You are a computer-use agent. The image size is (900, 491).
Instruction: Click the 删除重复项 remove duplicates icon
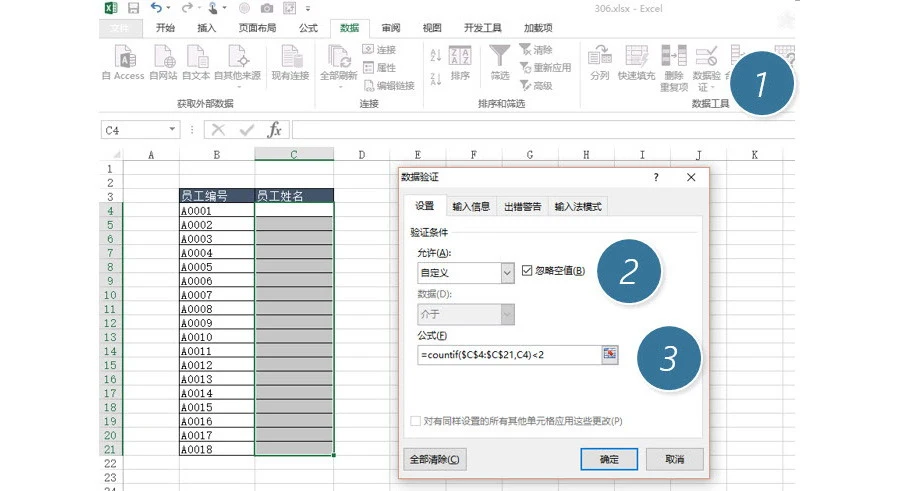pos(674,57)
